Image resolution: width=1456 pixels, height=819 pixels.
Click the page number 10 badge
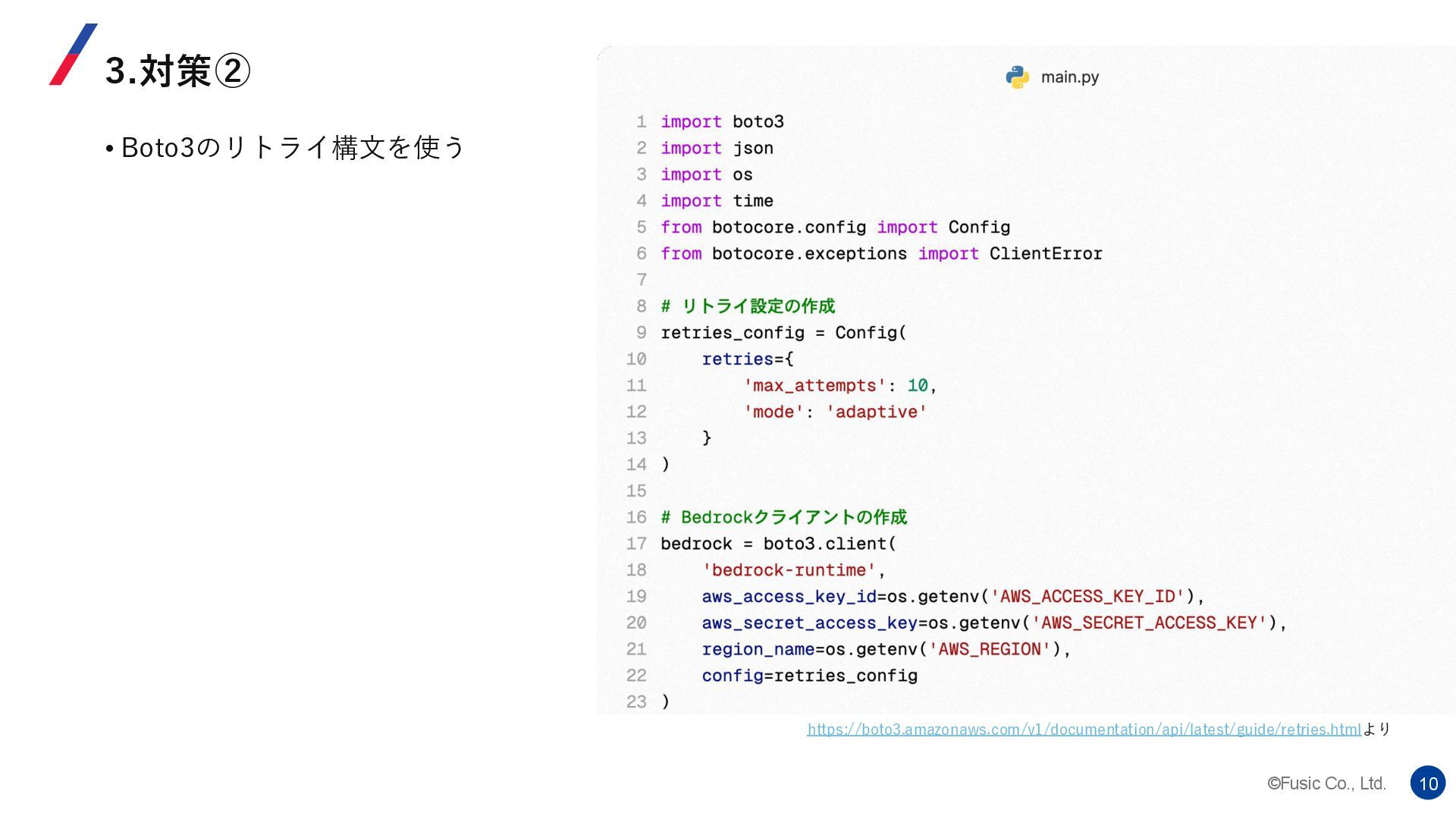1428,783
